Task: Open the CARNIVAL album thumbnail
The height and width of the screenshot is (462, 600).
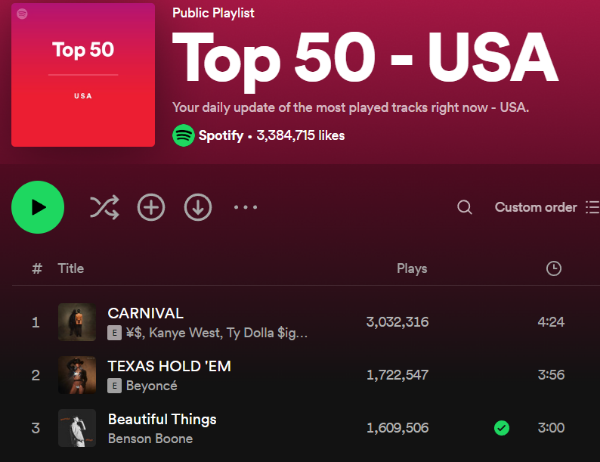Action: pyautogui.click(x=77, y=322)
